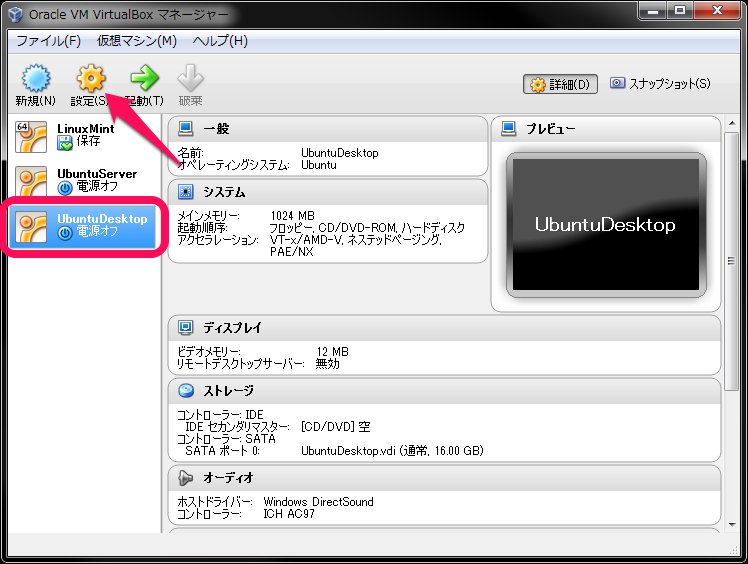
Task: Click the System (システム) section header title
Action: point(224,192)
